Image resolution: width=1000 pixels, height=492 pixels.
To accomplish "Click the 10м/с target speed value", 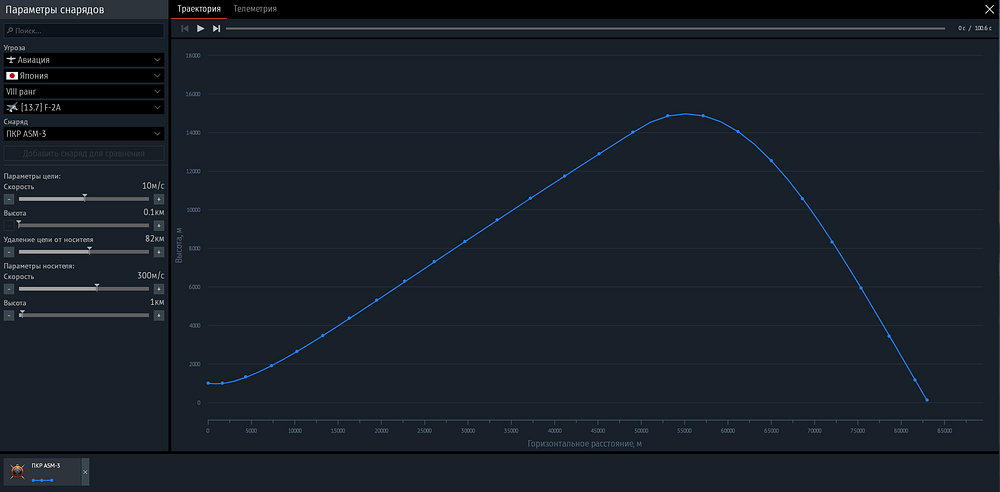I will [x=153, y=186].
